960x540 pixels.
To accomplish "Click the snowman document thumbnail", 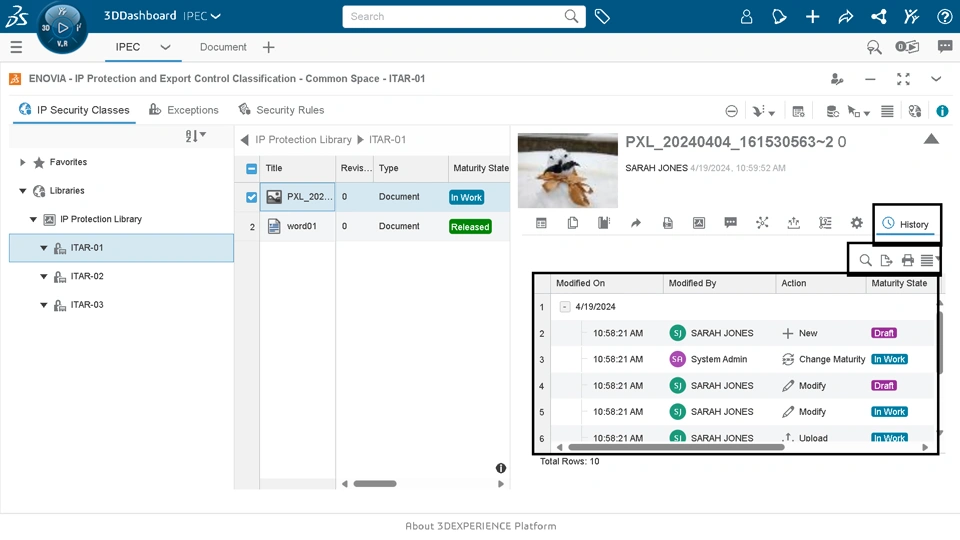I will (568, 171).
